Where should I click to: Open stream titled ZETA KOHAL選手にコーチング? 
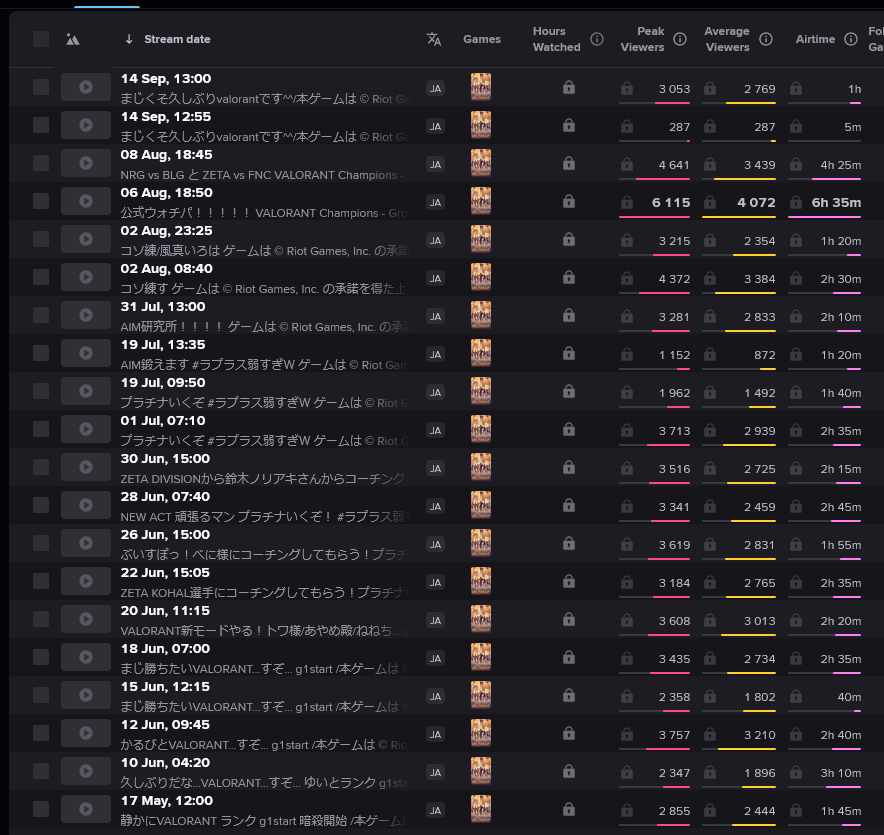264,593
